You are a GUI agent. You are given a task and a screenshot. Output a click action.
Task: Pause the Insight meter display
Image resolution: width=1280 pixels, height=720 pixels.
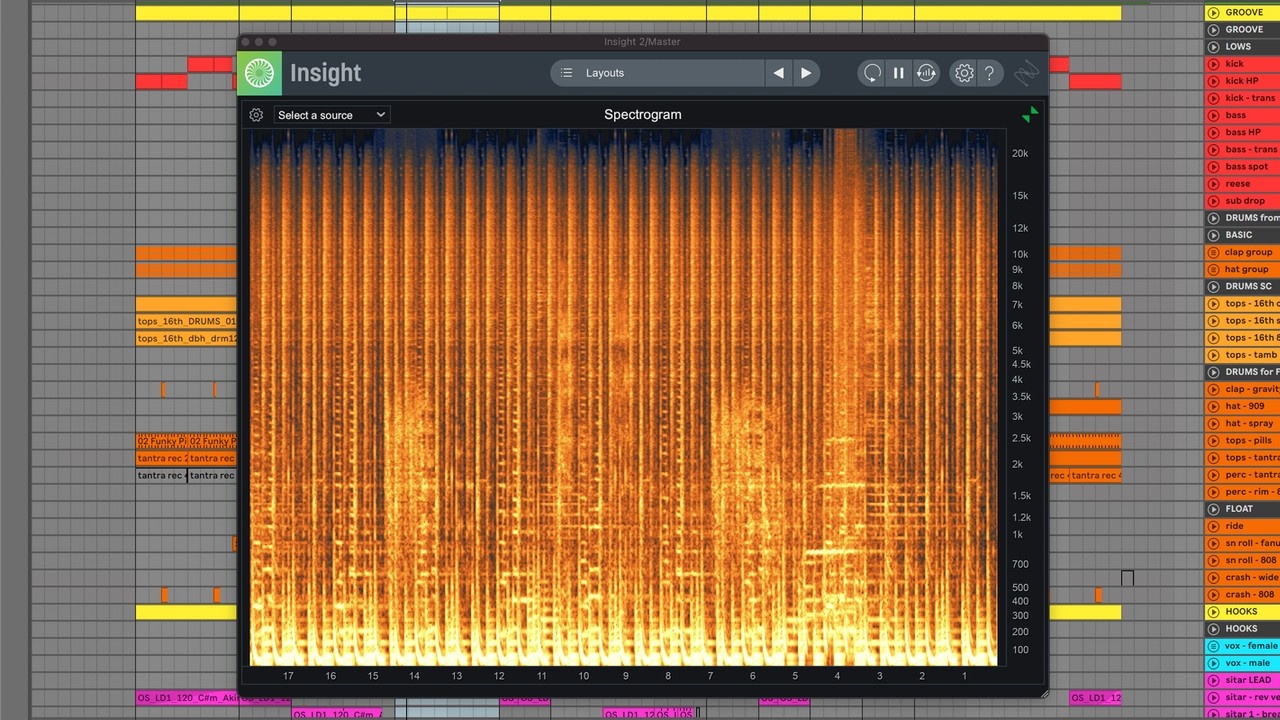tap(898, 73)
